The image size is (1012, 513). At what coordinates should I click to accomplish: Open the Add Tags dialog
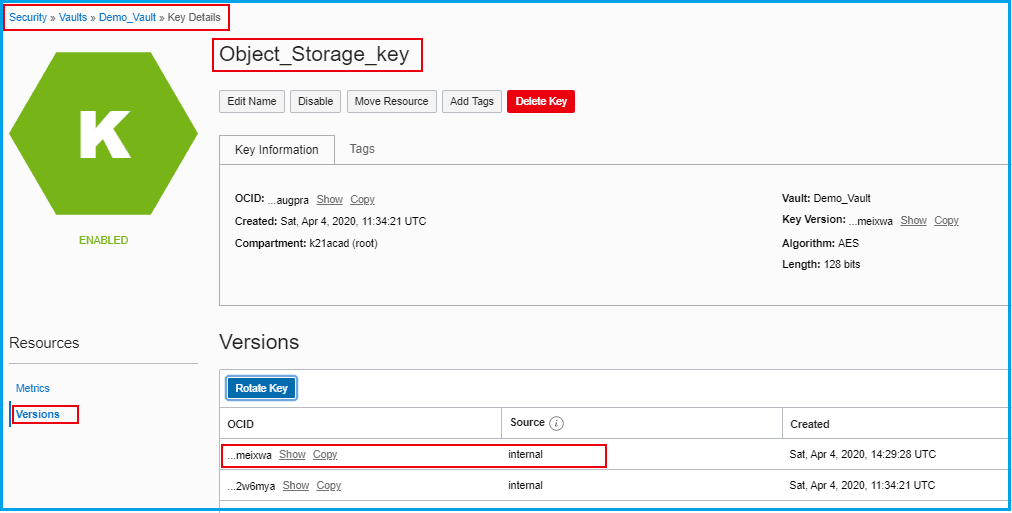[472, 101]
